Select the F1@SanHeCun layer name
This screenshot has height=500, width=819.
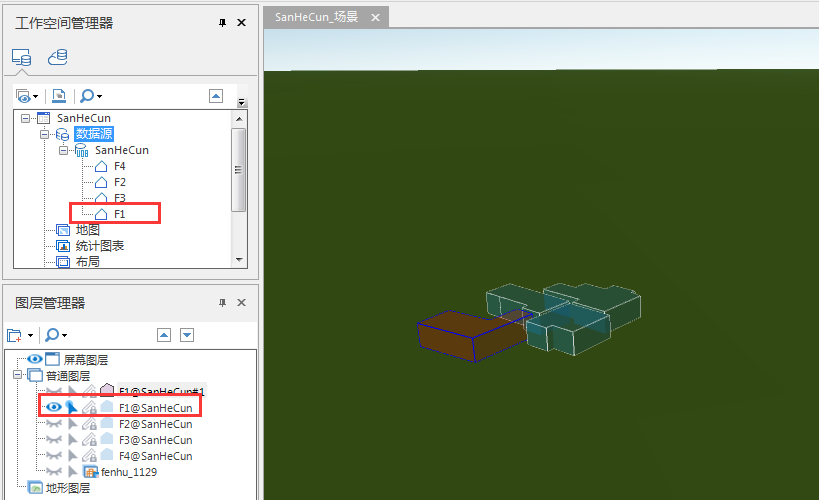coord(156,408)
